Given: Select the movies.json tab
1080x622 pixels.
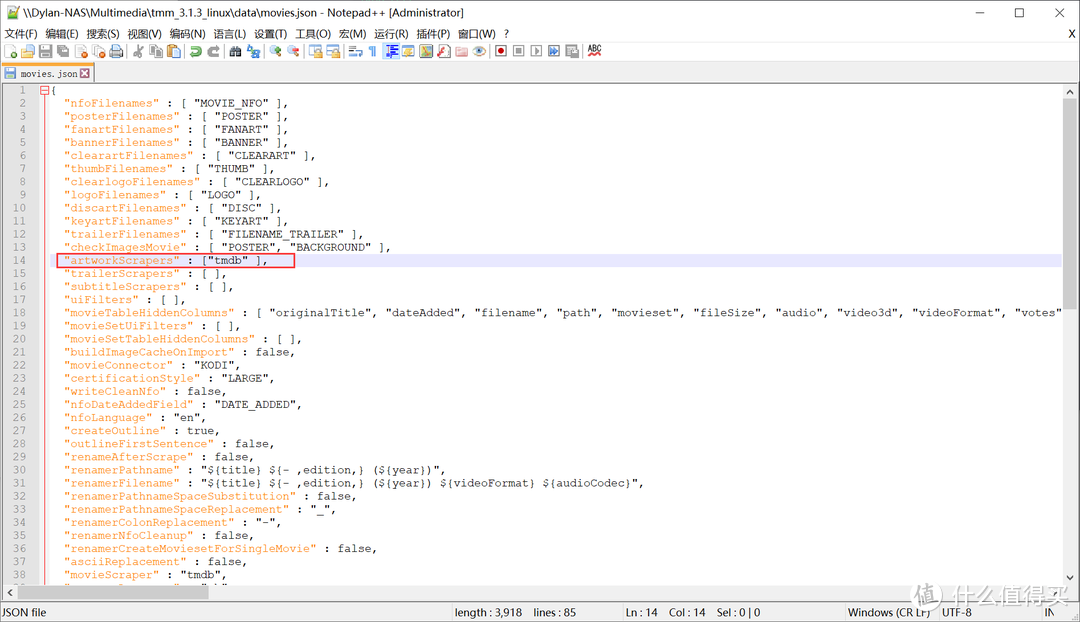Looking at the screenshot, I should click(48, 73).
